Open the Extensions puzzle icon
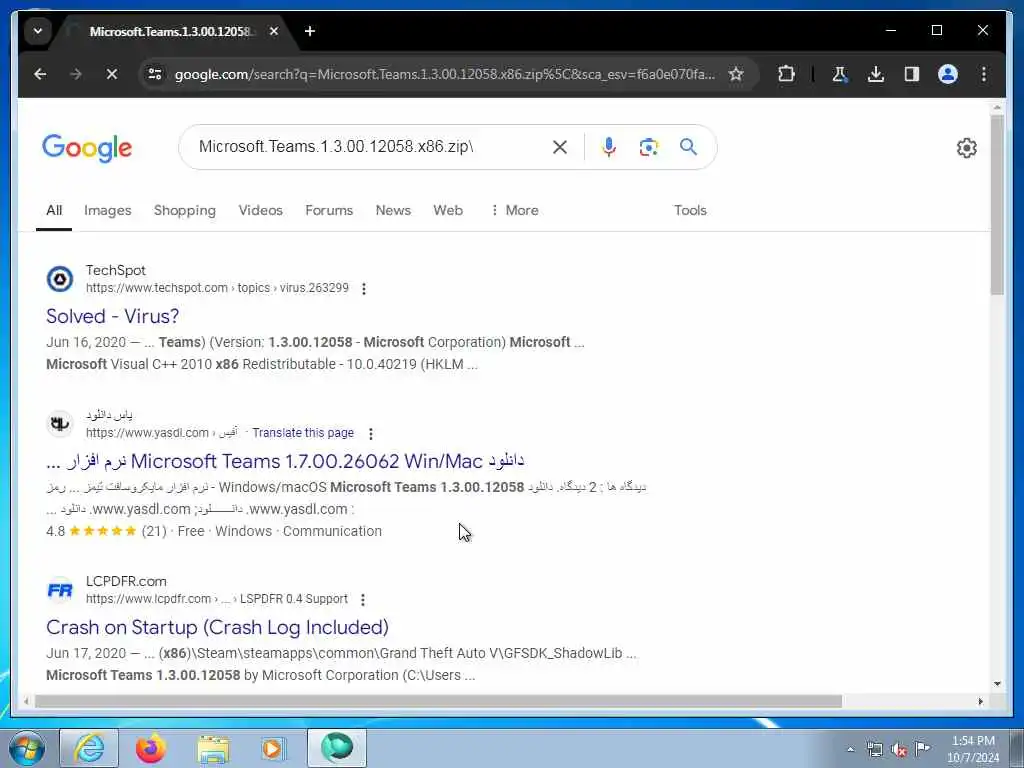1024x768 pixels. click(x=786, y=74)
